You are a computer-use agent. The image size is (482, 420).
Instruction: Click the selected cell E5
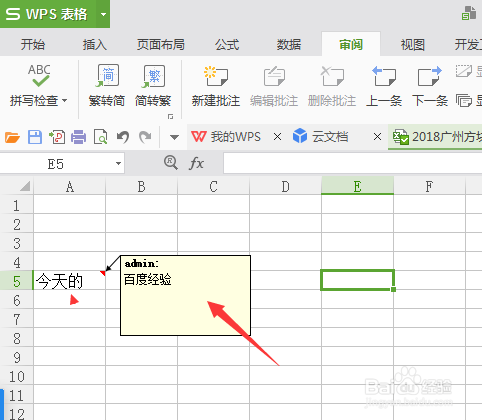click(357, 280)
